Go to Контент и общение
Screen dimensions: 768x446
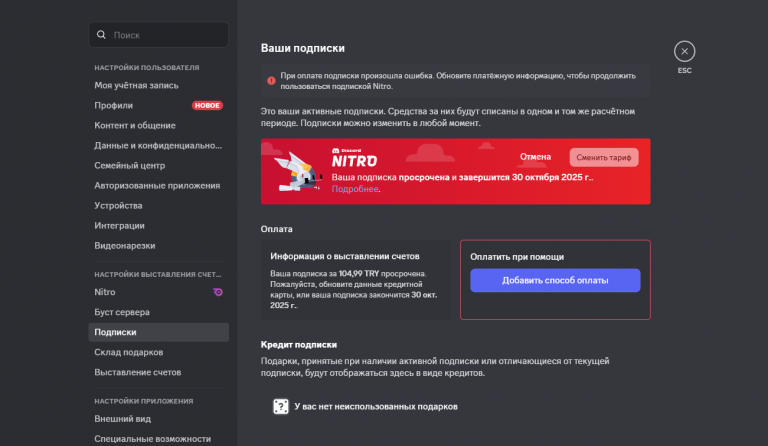tap(158, 125)
